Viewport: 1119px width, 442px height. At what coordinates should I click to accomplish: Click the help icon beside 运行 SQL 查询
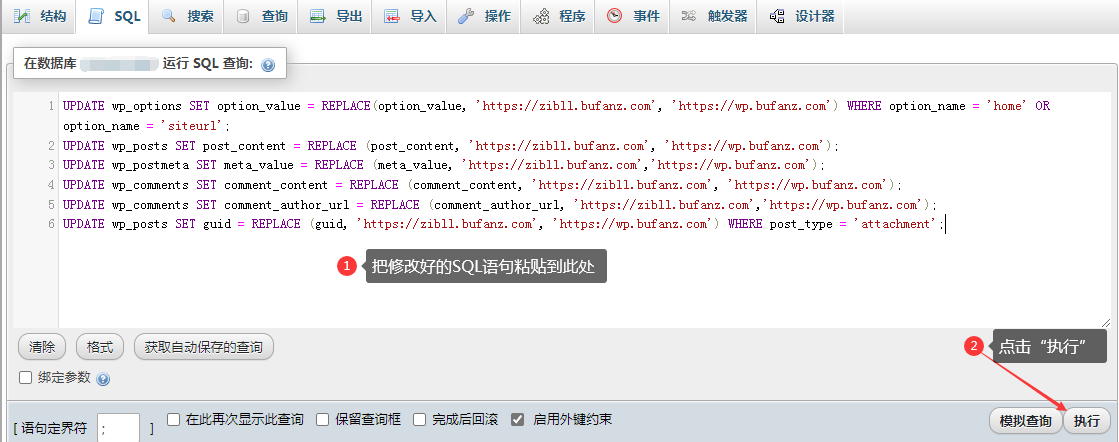[267, 65]
